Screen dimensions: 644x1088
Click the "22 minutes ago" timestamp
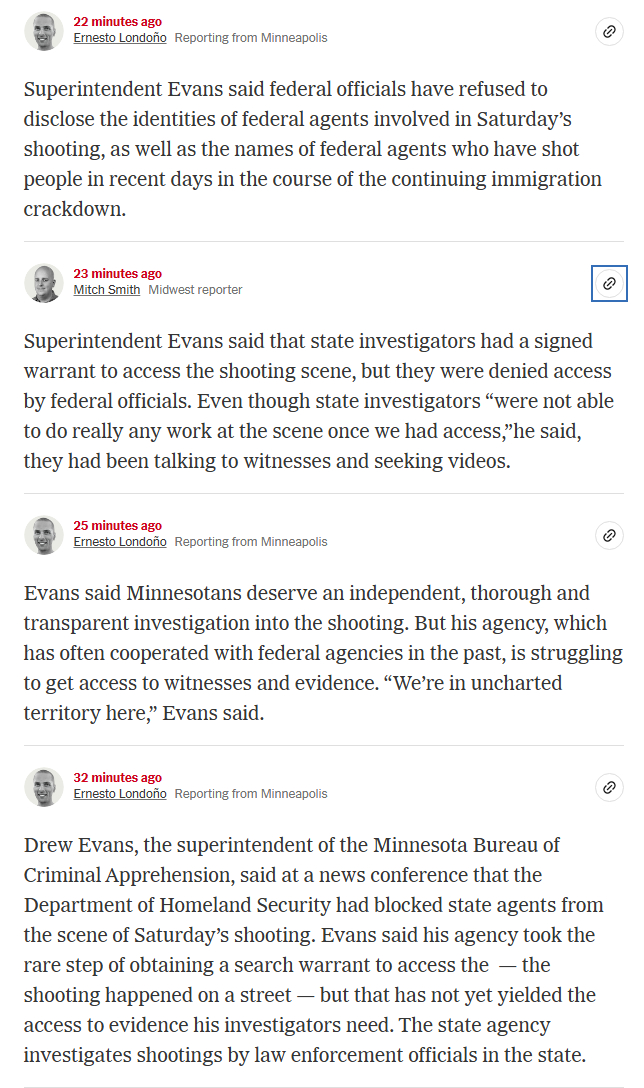tap(117, 22)
